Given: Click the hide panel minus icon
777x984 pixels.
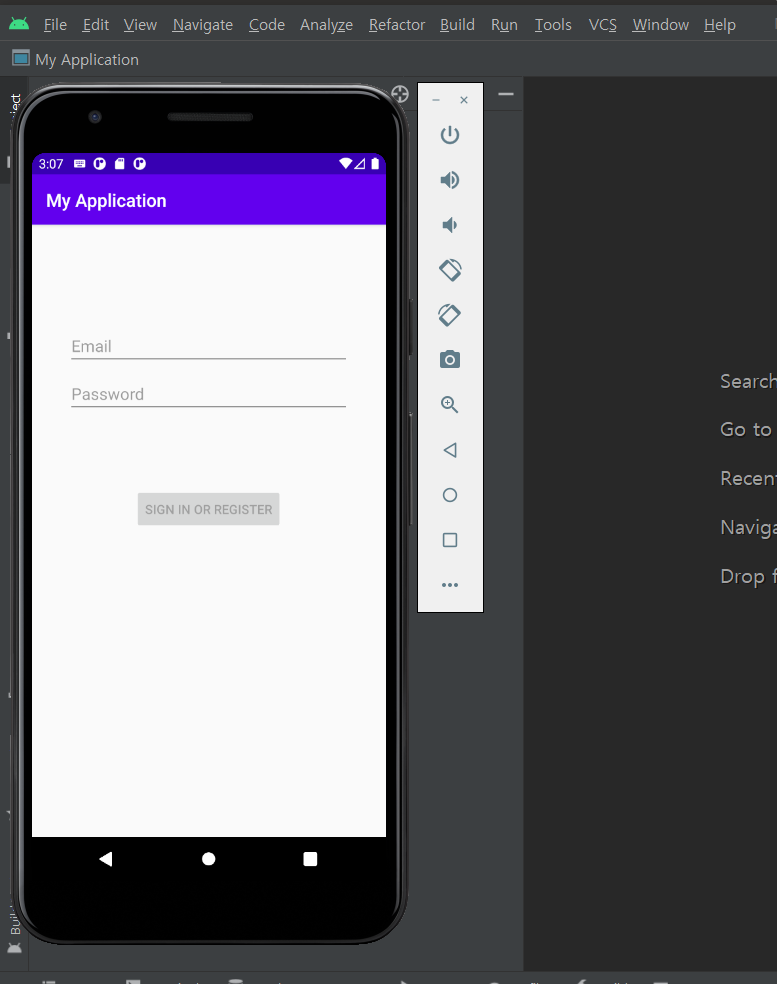Looking at the screenshot, I should point(506,94).
